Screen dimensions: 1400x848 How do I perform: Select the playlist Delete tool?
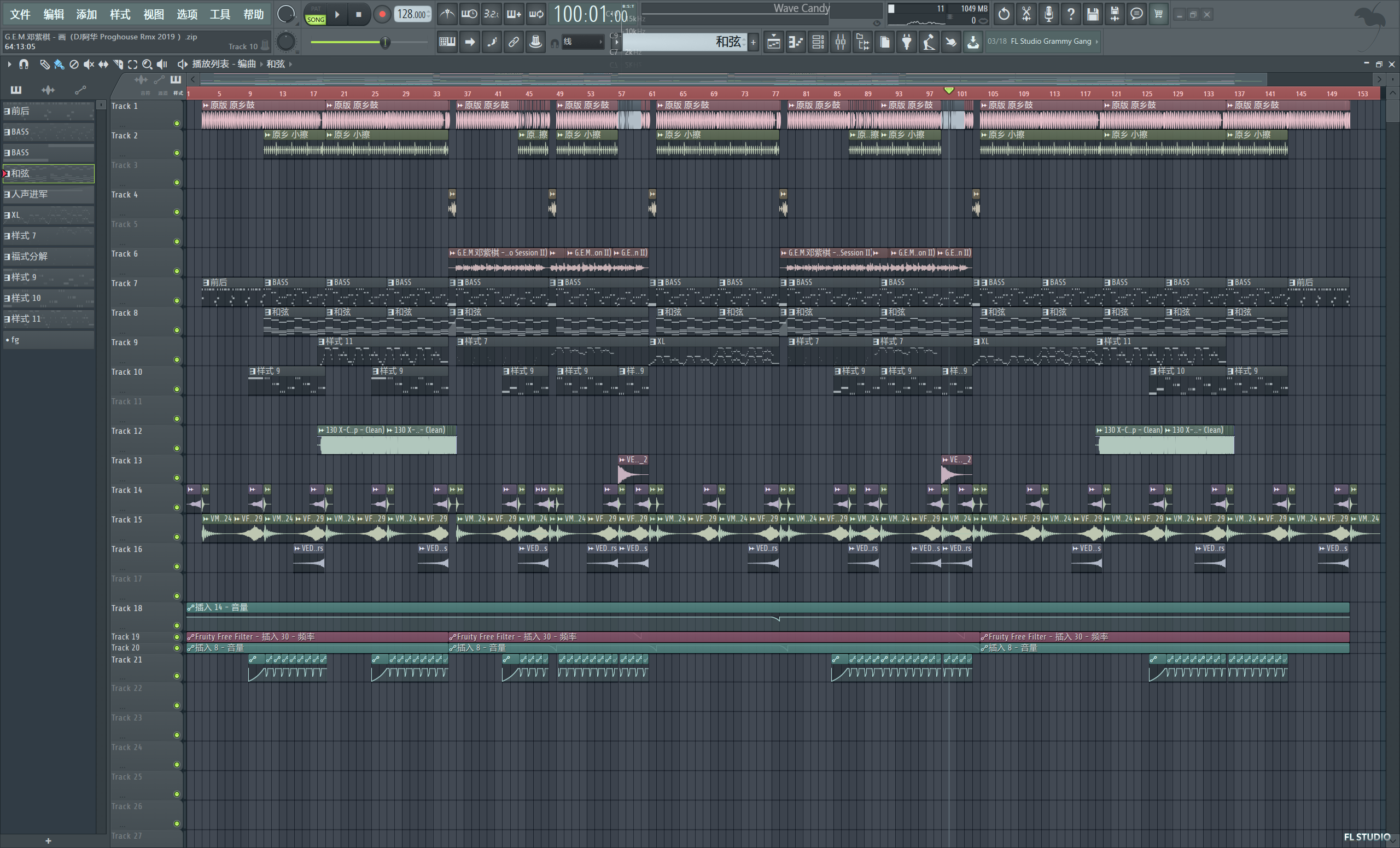coord(74,64)
